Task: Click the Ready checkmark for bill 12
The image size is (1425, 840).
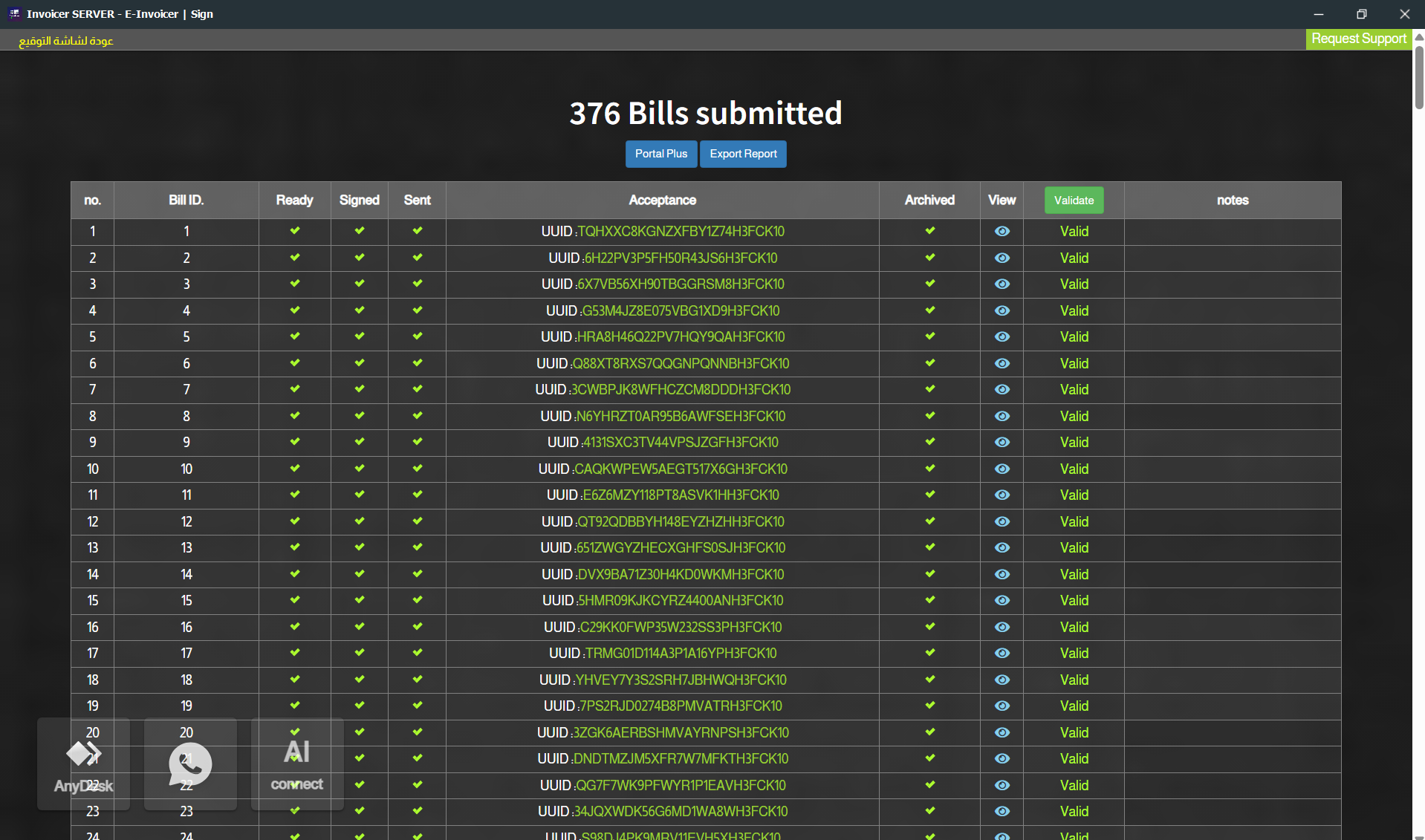Action: 295,521
